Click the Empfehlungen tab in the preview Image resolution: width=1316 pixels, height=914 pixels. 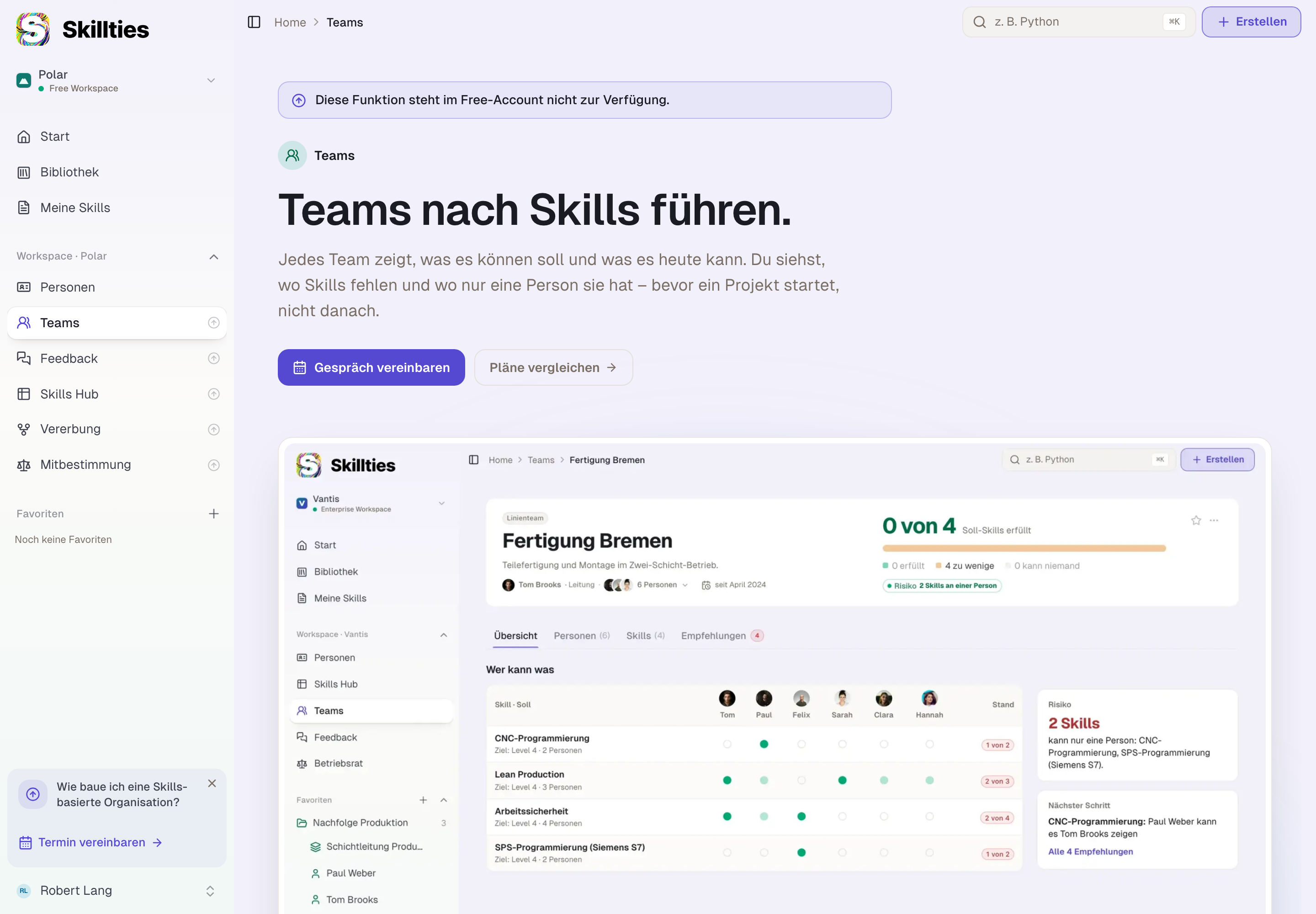coord(722,636)
